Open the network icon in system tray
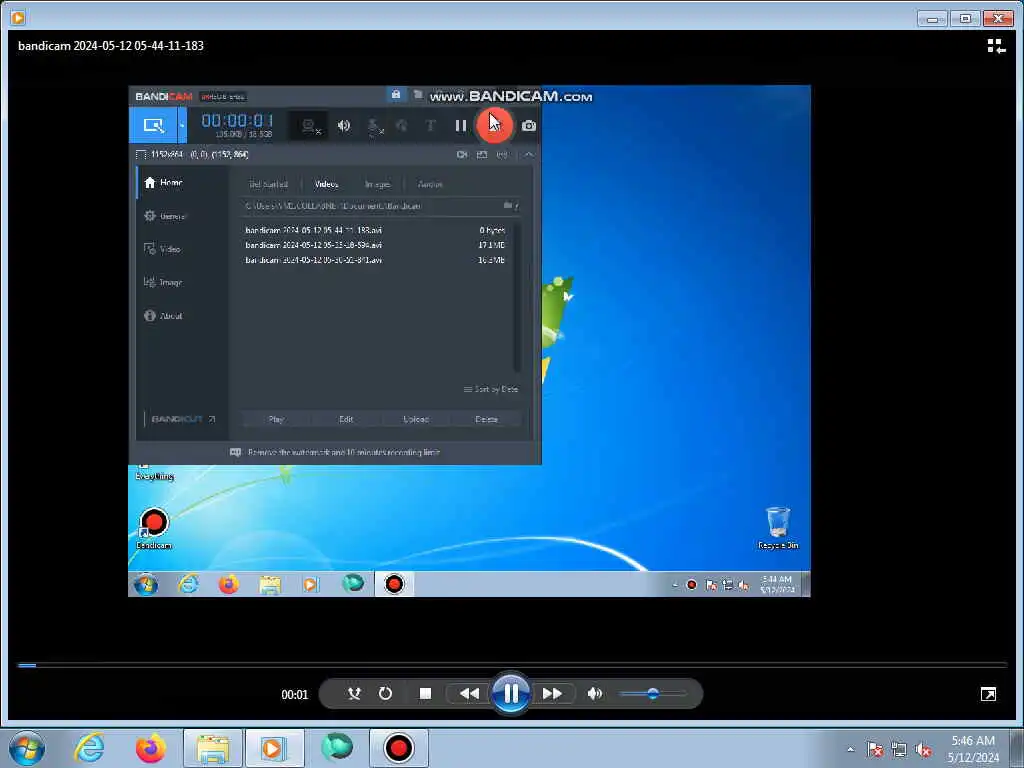The image size is (1024, 768). pyautogui.click(x=899, y=749)
